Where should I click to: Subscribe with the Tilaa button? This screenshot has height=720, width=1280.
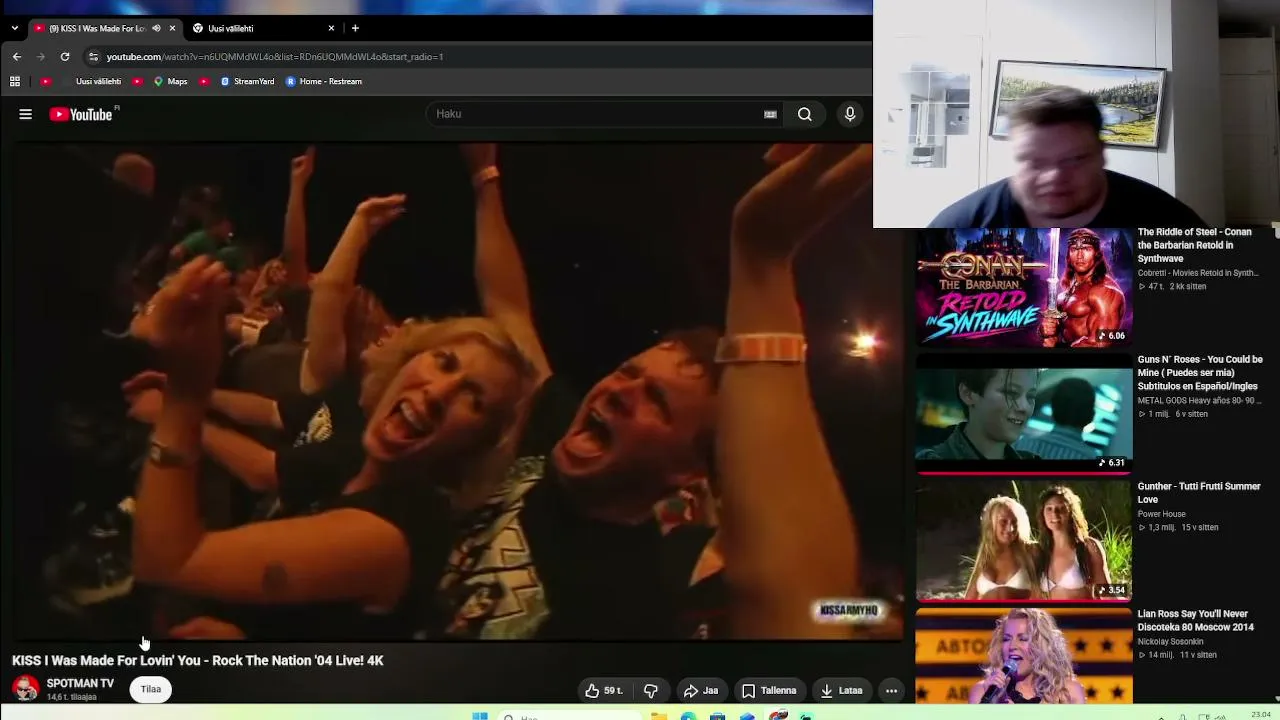(x=151, y=689)
